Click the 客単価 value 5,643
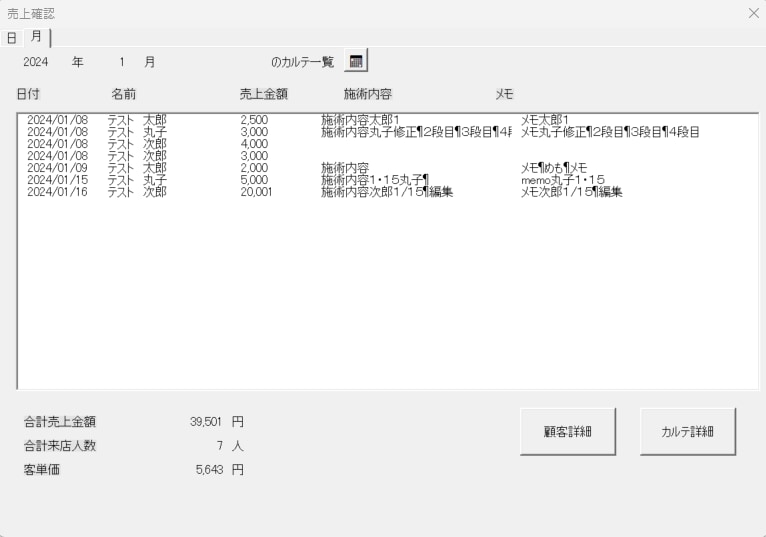 (x=209, y=470)
